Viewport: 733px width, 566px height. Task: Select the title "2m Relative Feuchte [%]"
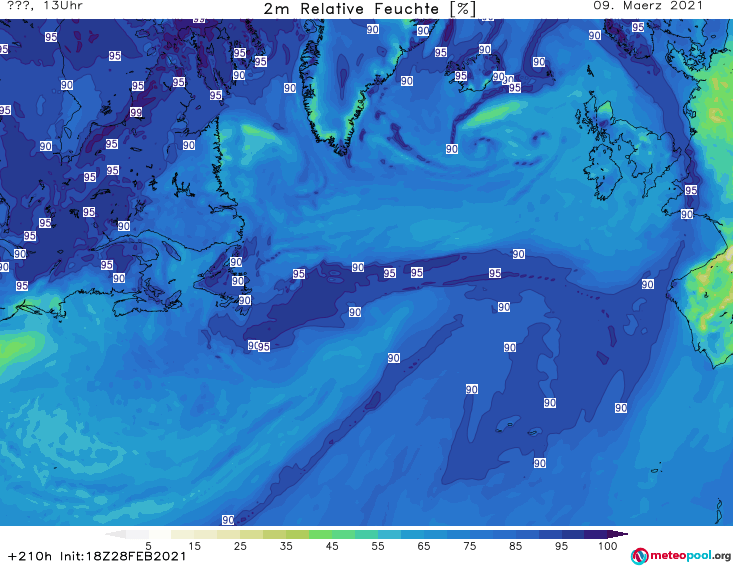[x=369, y=9]
